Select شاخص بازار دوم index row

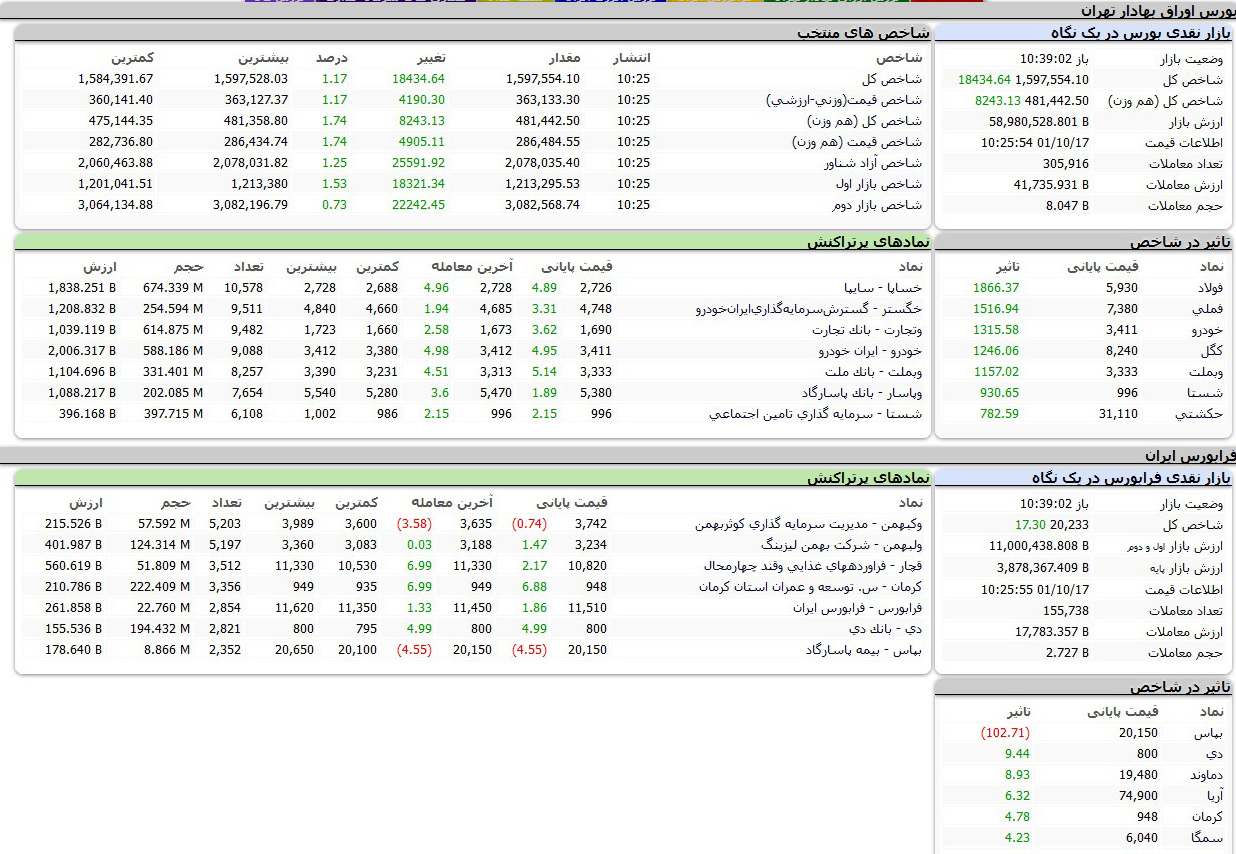tap(475, 205)
